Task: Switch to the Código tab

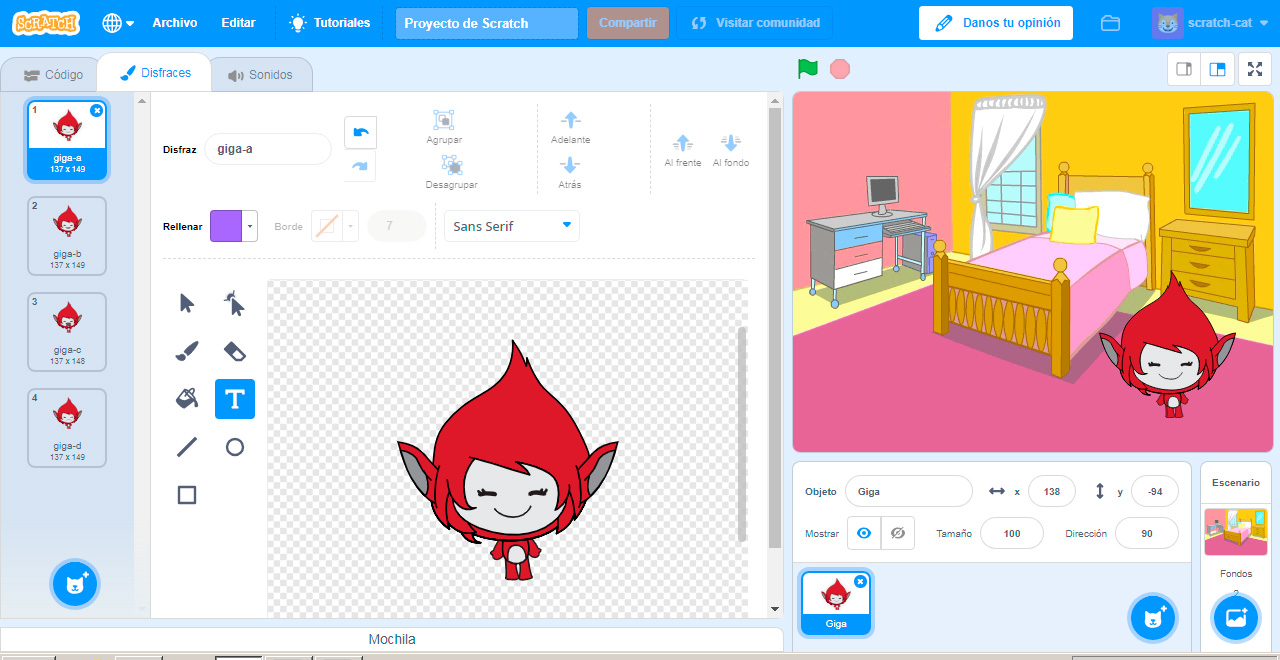Action: tap(54, 75)
